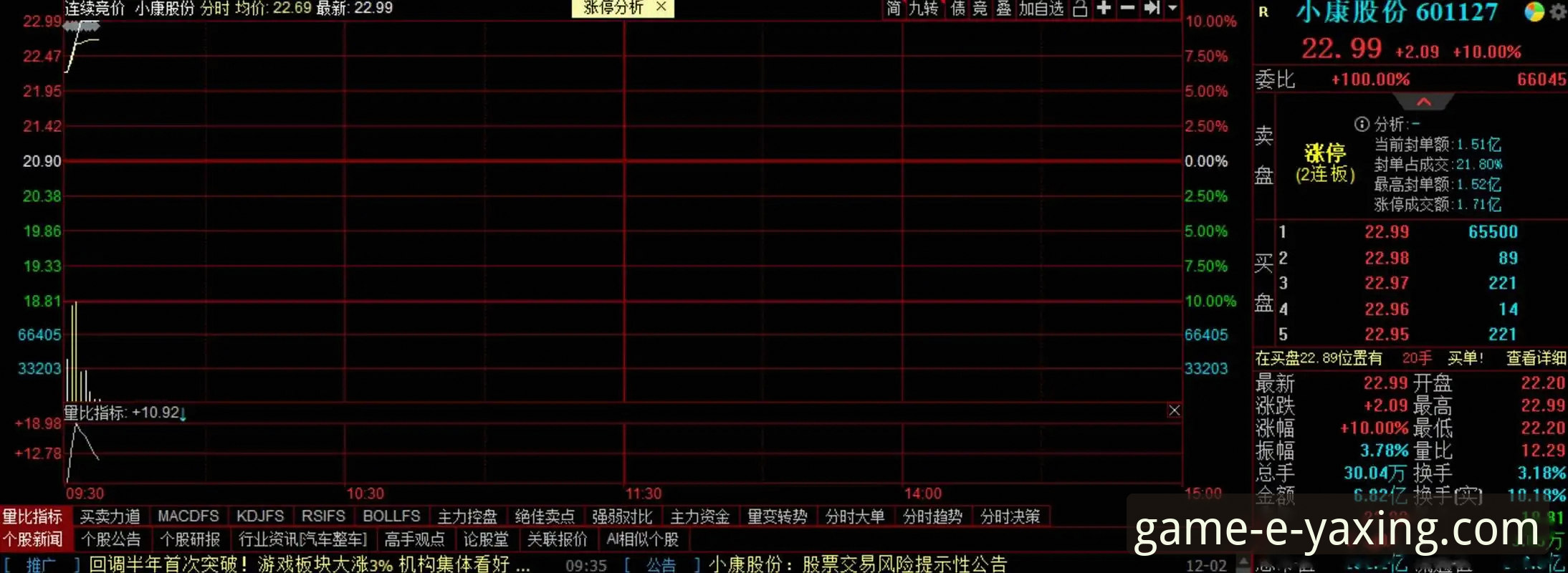Click the 开盘 value 22.20
Image resolution: width=1568 pixels, height=573 pixels.
[1542, 383]
